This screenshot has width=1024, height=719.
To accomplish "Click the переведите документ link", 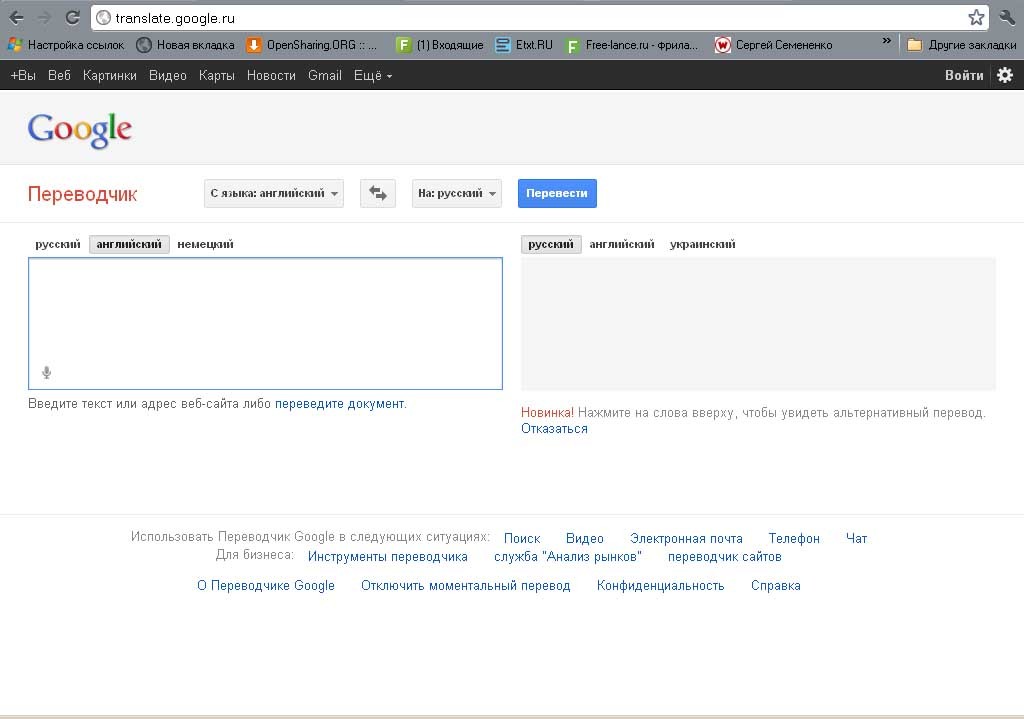I will 340,404.
